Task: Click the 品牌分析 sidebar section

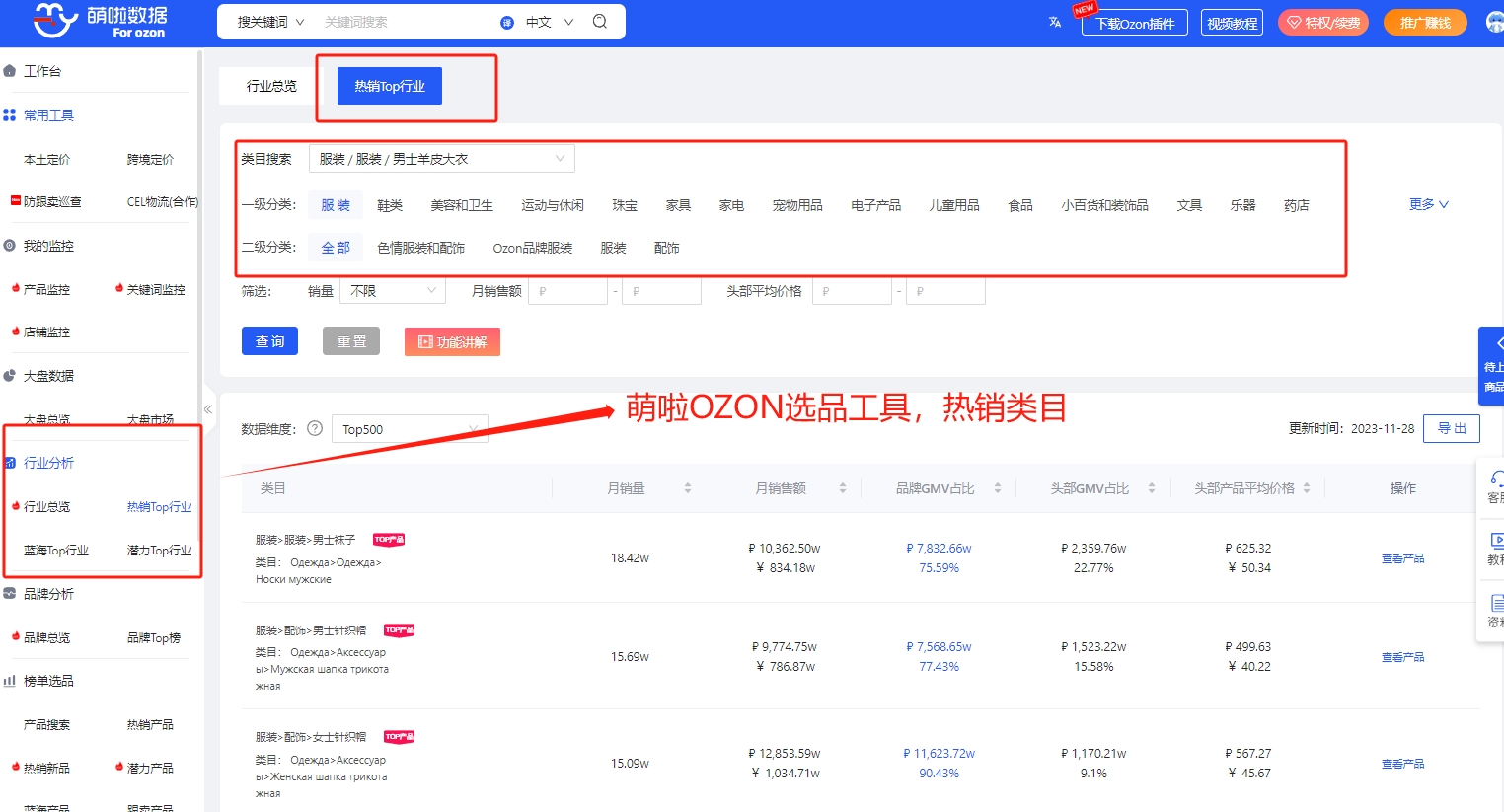Action: (x=47, y=594)
